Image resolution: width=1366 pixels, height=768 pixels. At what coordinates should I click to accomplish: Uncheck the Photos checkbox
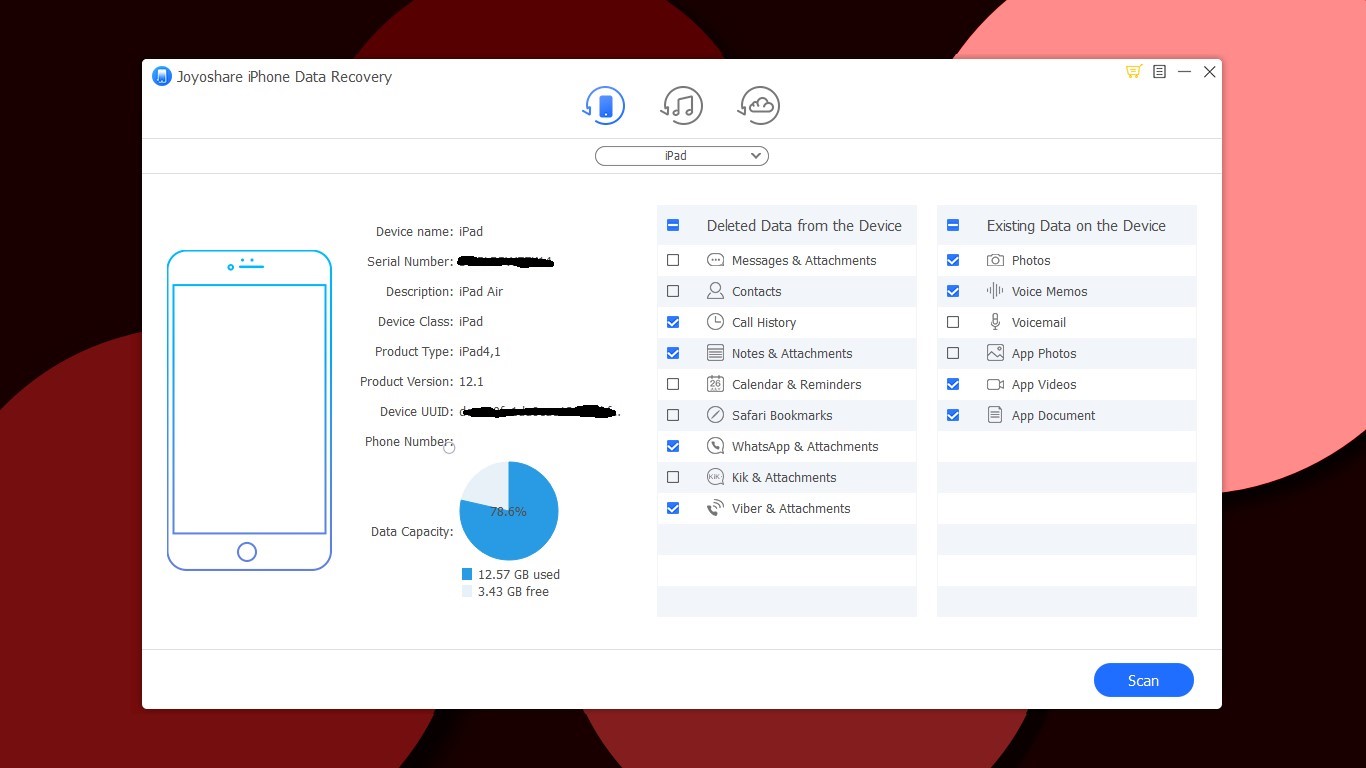953,260
